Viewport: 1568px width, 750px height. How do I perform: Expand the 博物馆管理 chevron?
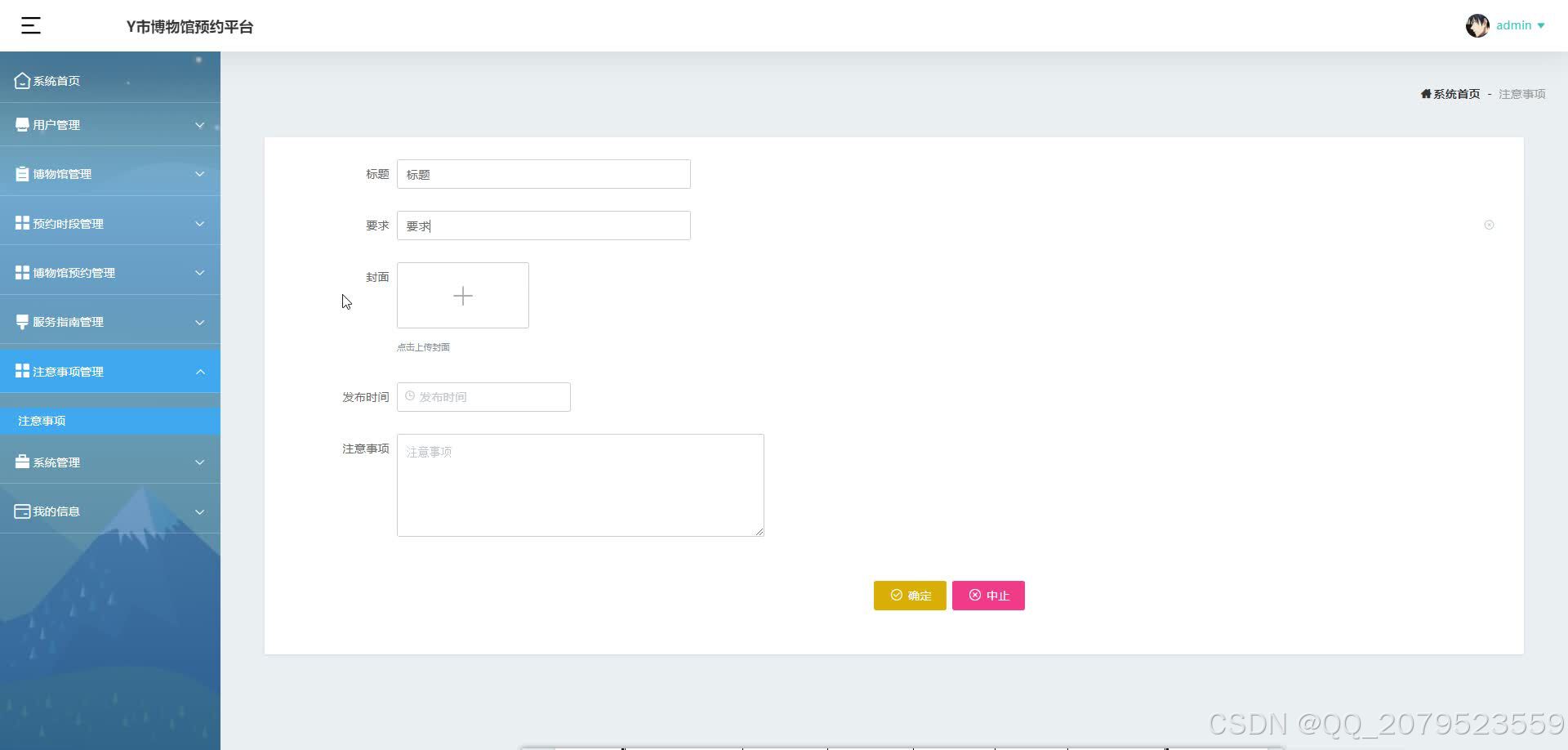click(x=199, y=174)
